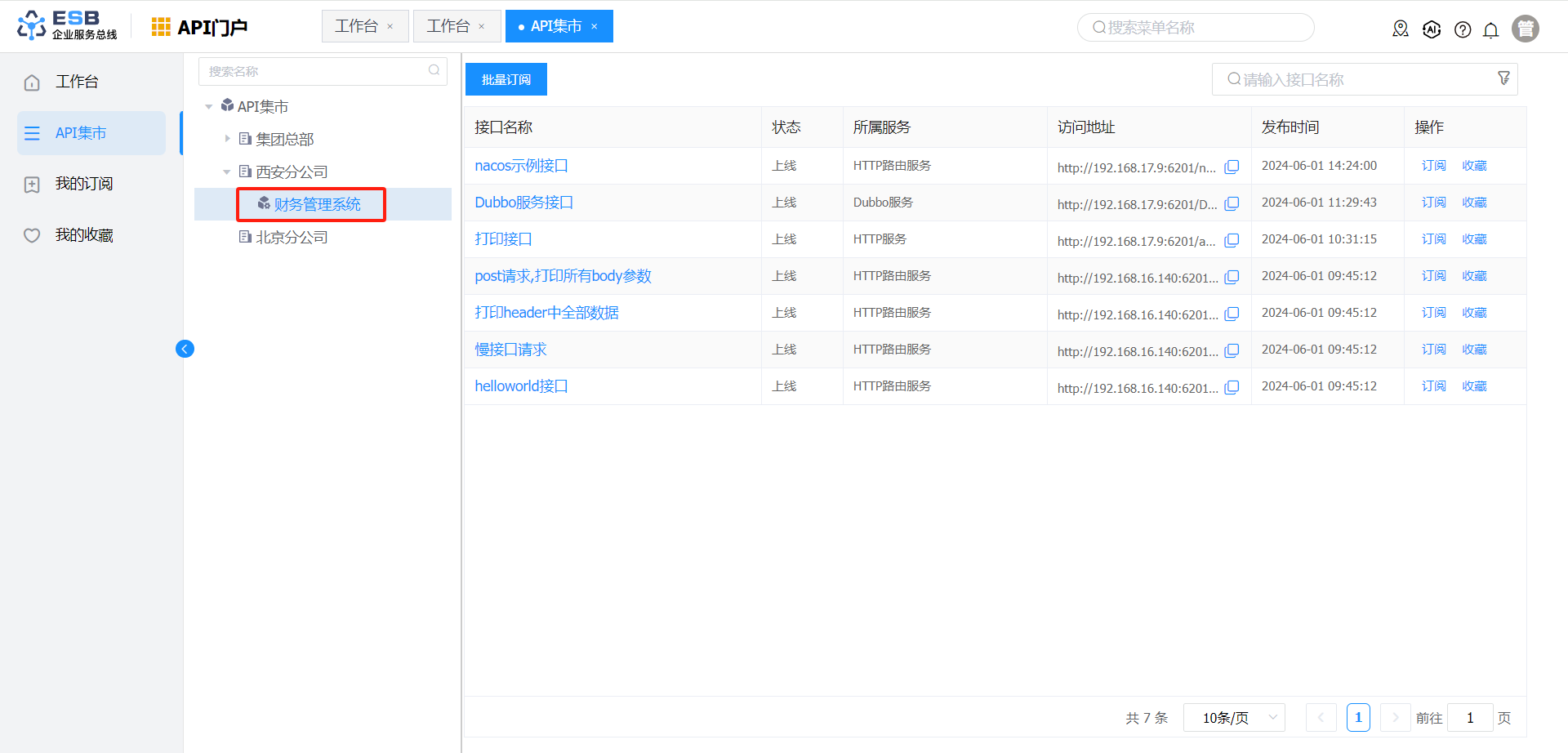Focus the 请输入接口名称 search field
Viewport: 1568px width, 753px height.
[1356, 79]
